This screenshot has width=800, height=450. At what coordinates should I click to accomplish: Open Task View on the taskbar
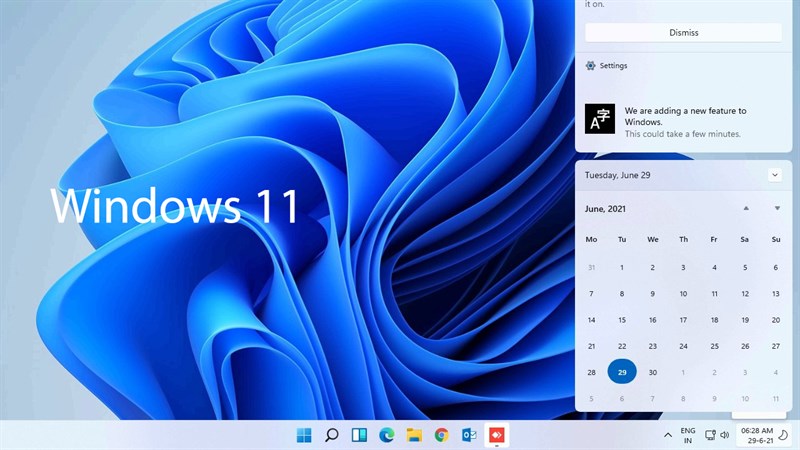pos(359,435)
